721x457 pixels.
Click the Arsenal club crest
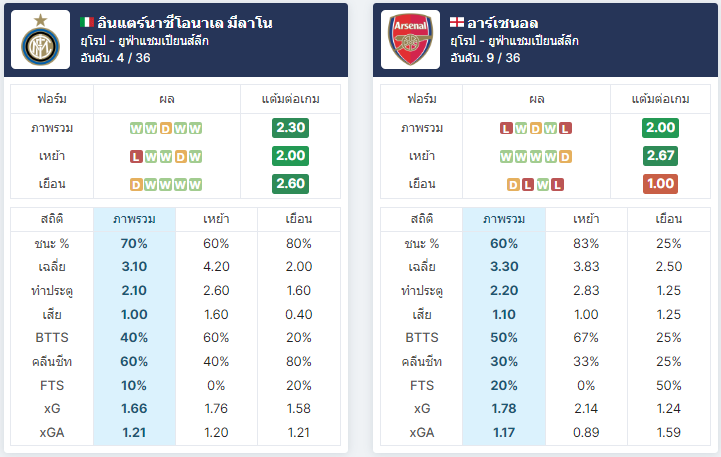pos(410,40)
